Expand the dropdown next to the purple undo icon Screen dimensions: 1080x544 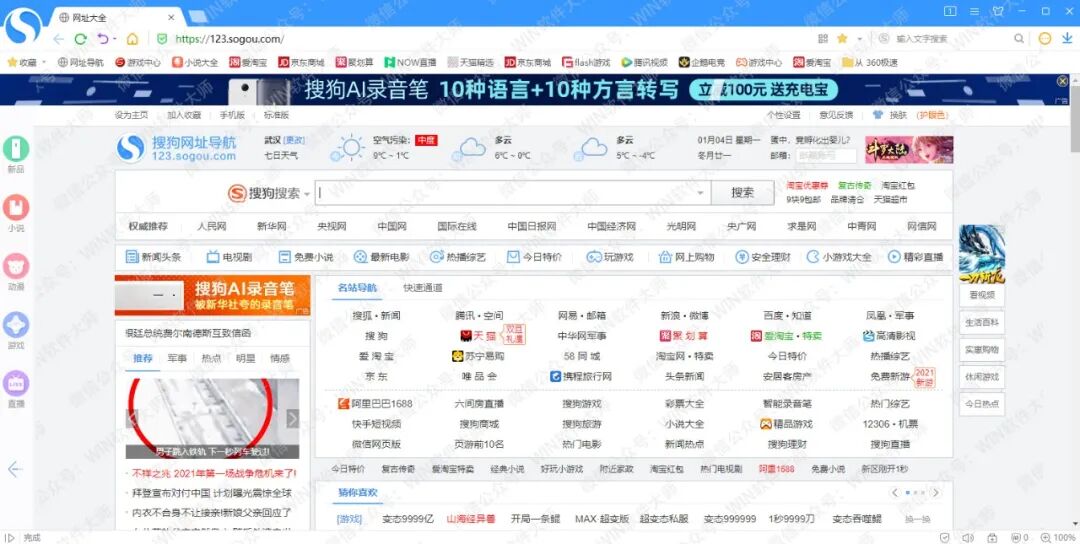tap(114, 39)
